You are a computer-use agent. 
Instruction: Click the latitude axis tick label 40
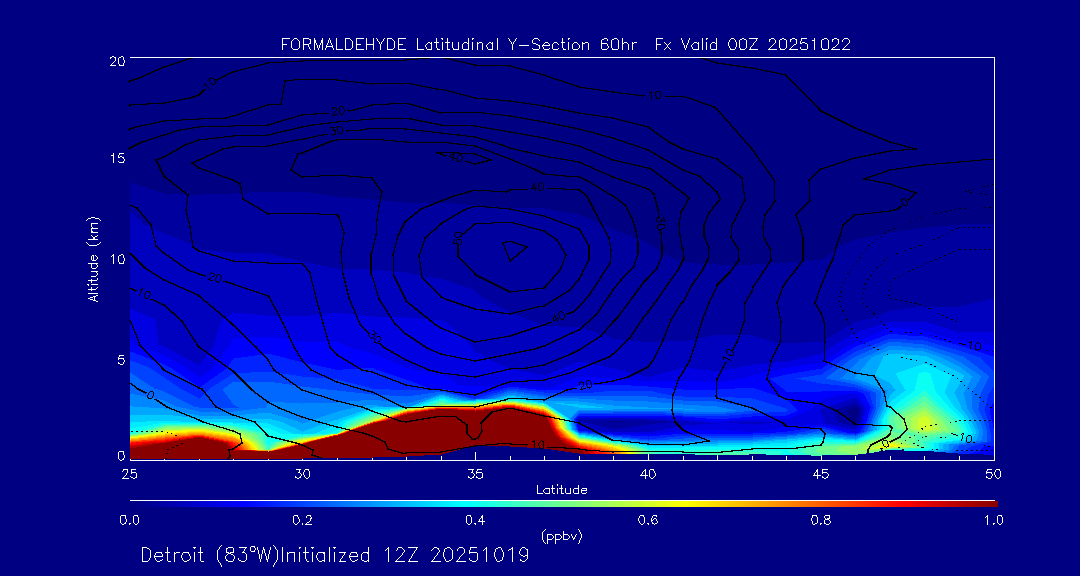click(x=647, y=474)
